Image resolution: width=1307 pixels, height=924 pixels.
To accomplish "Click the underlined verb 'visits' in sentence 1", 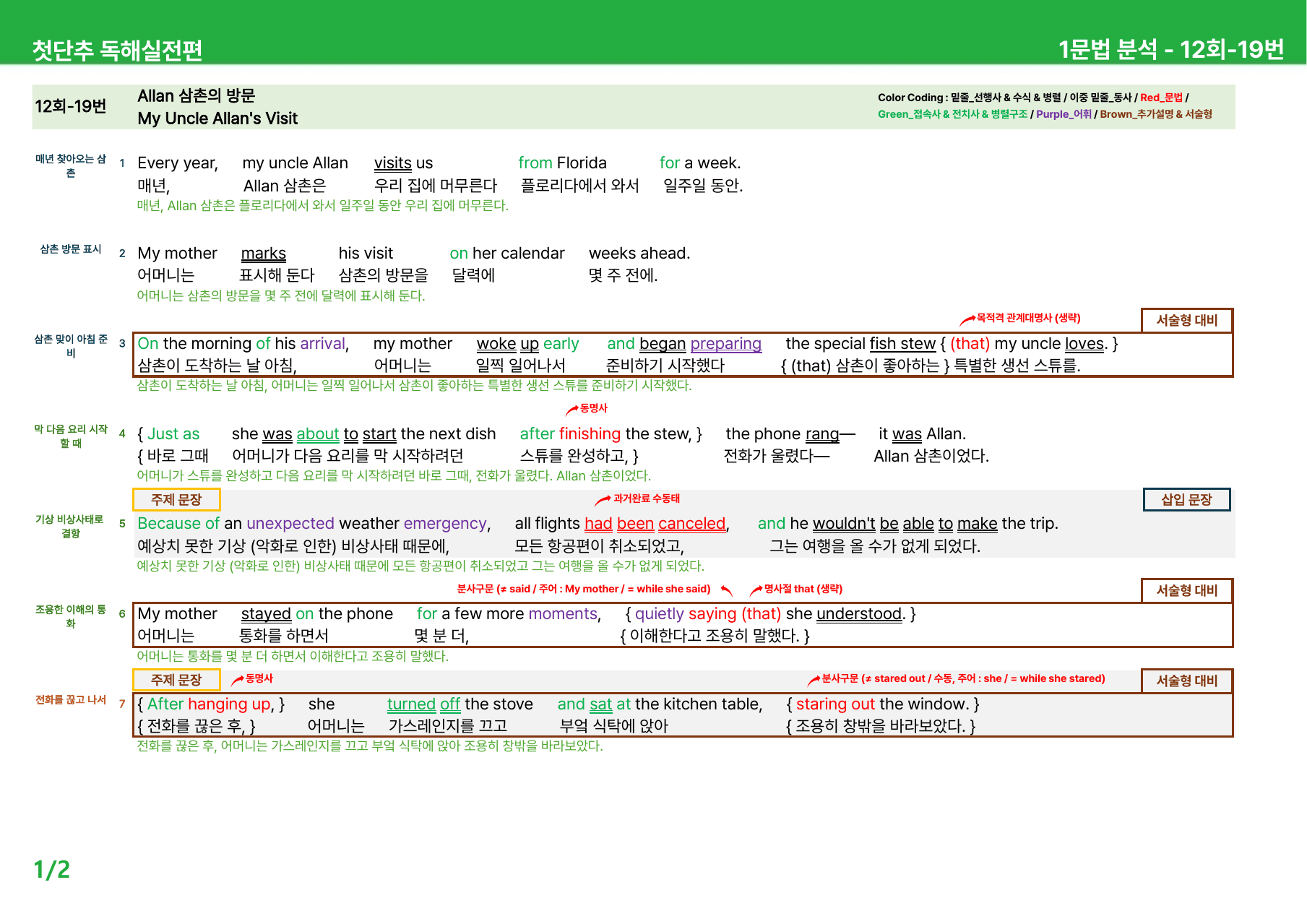I will click(x=393, y=163).
